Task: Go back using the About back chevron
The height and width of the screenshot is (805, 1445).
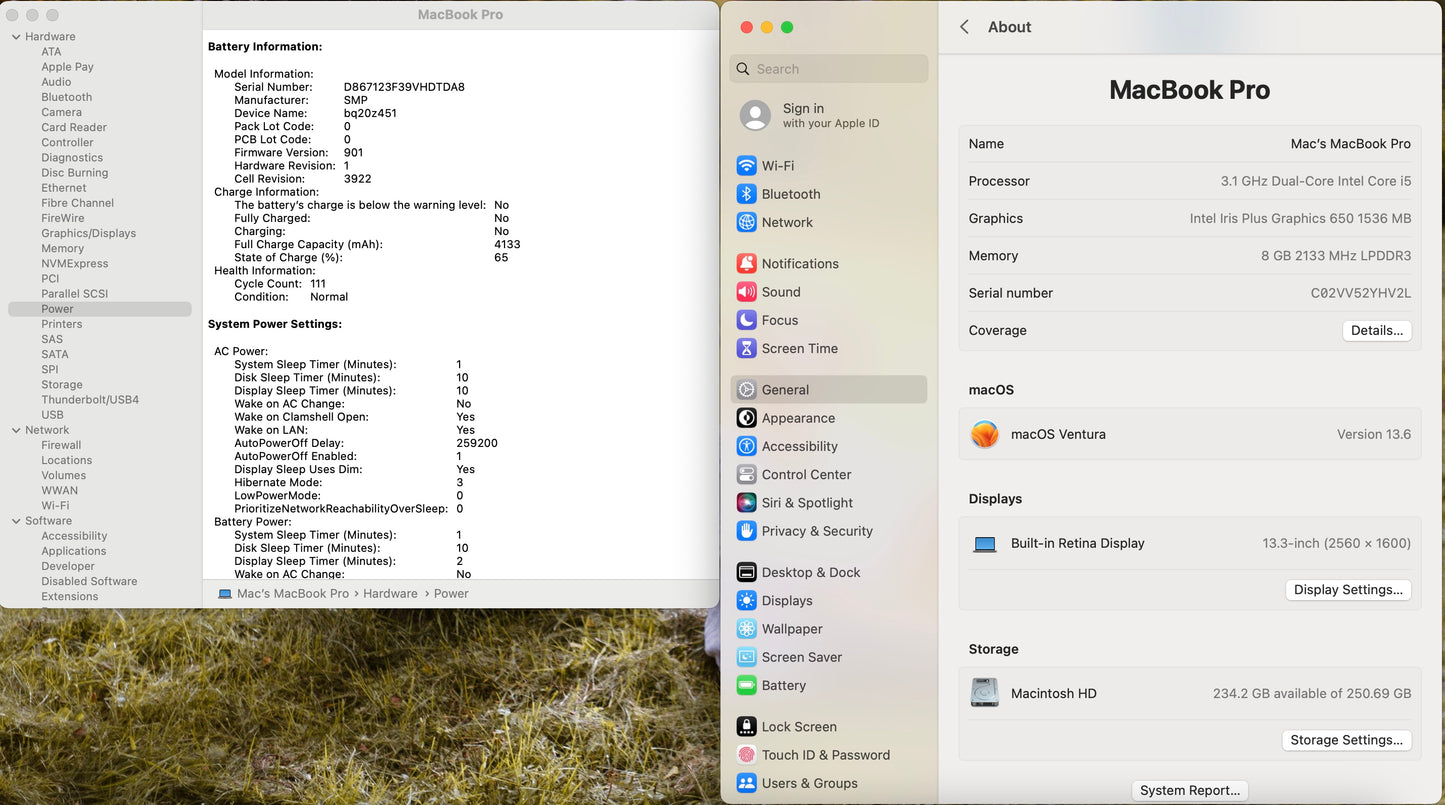Action: 964,27
